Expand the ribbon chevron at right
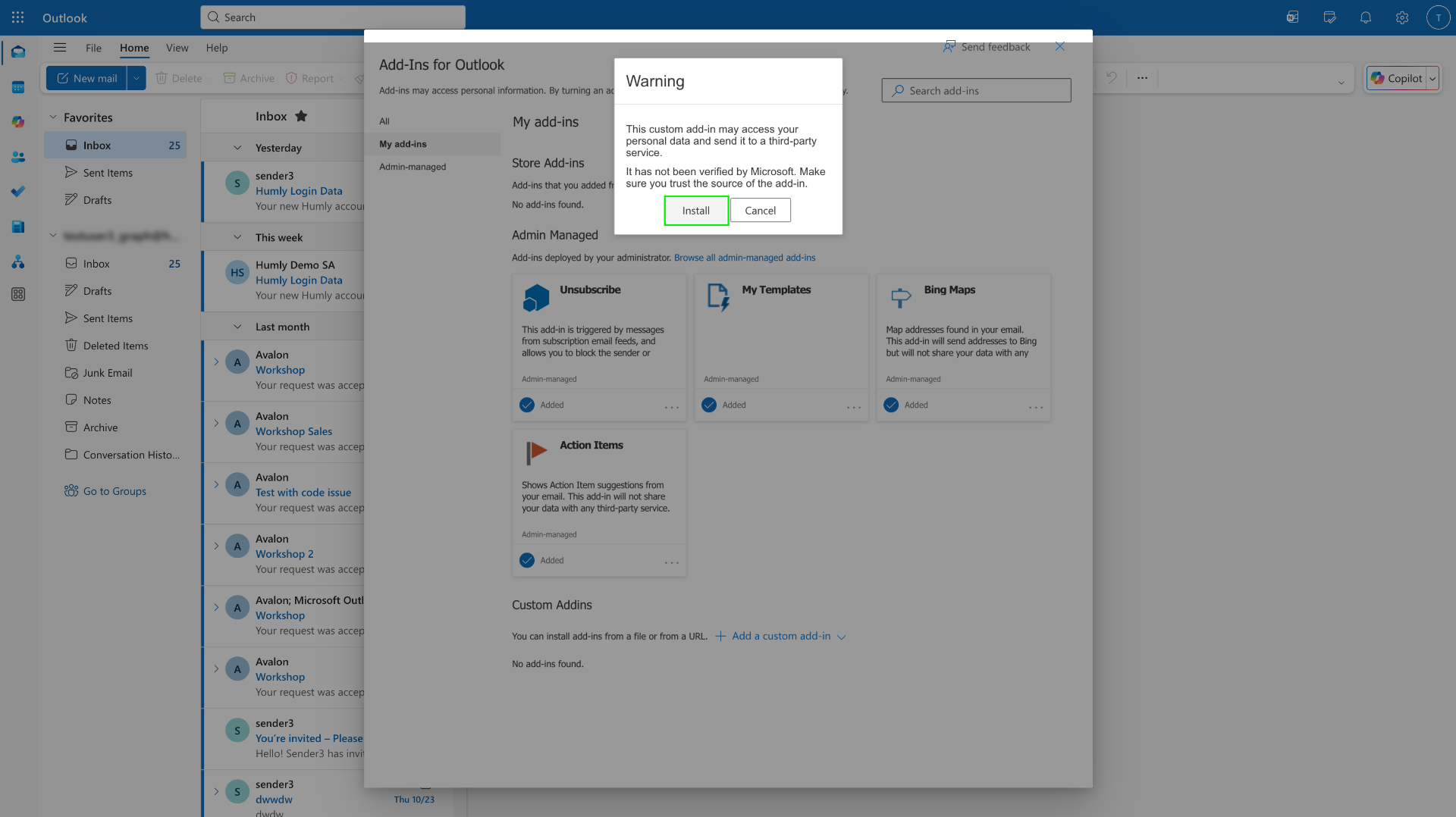This screenshot has width=1456, height=817. pyautogui.click(x=1341, y=83)
